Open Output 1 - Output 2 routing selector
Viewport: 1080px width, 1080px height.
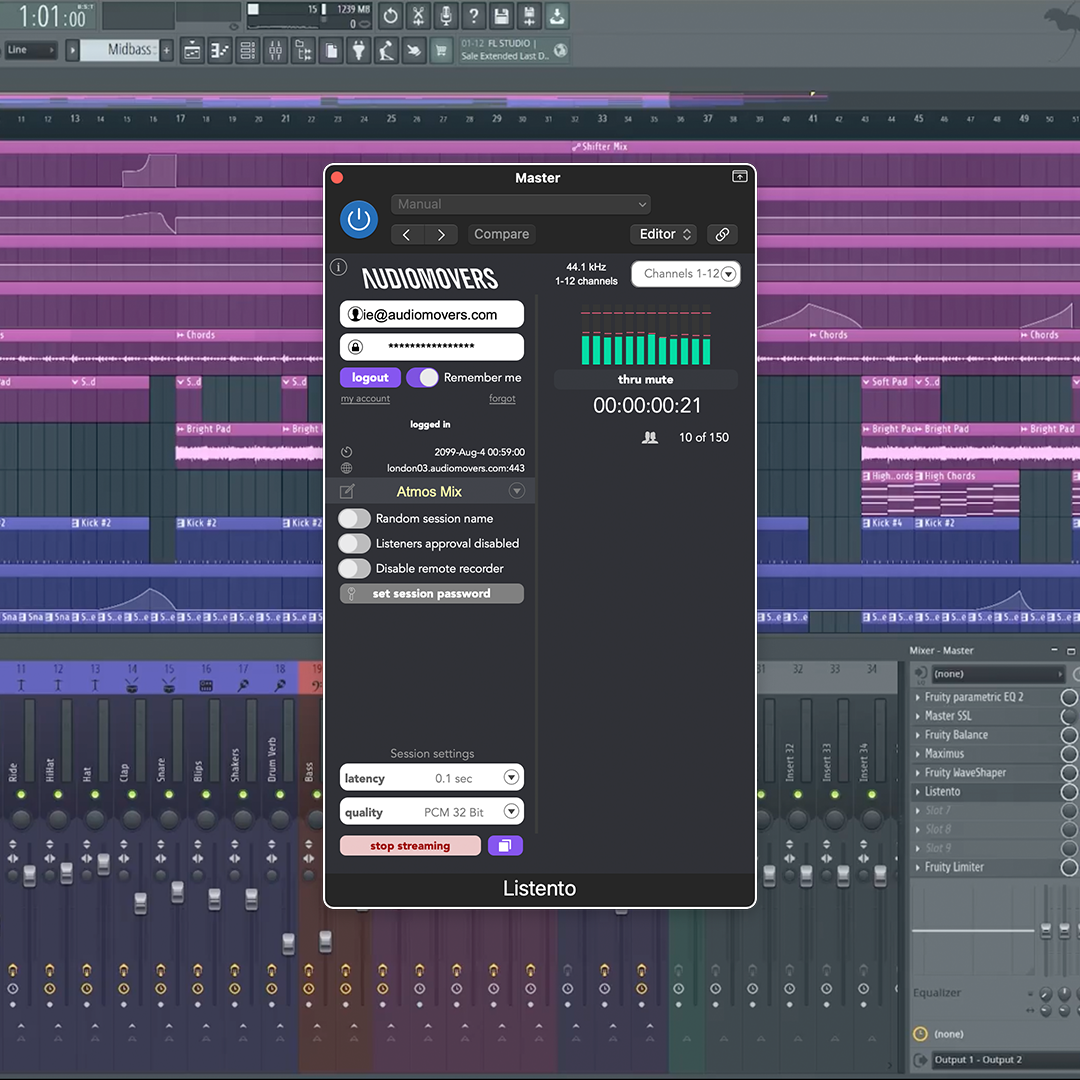pyautogui.click(x=1004, y=1059)
